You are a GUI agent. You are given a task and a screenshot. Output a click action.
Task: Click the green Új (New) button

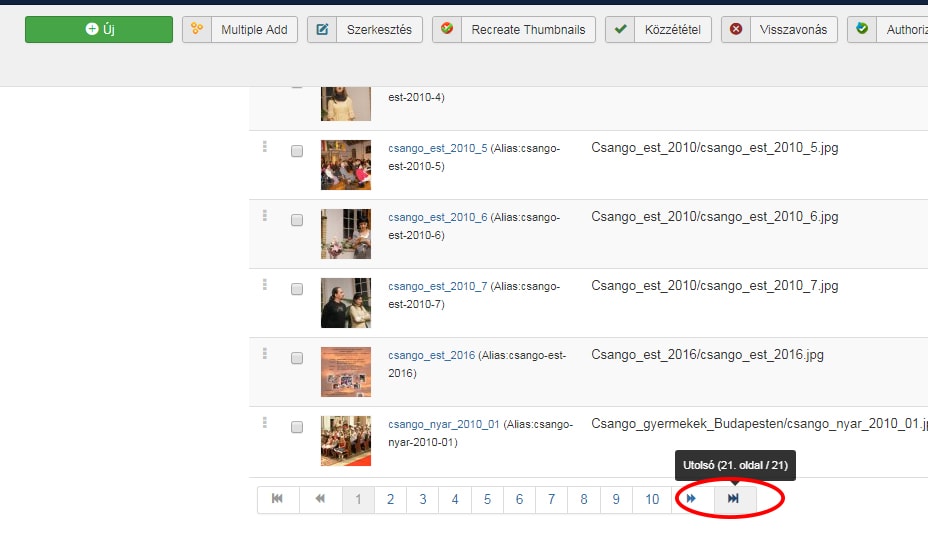pos(99,29)
